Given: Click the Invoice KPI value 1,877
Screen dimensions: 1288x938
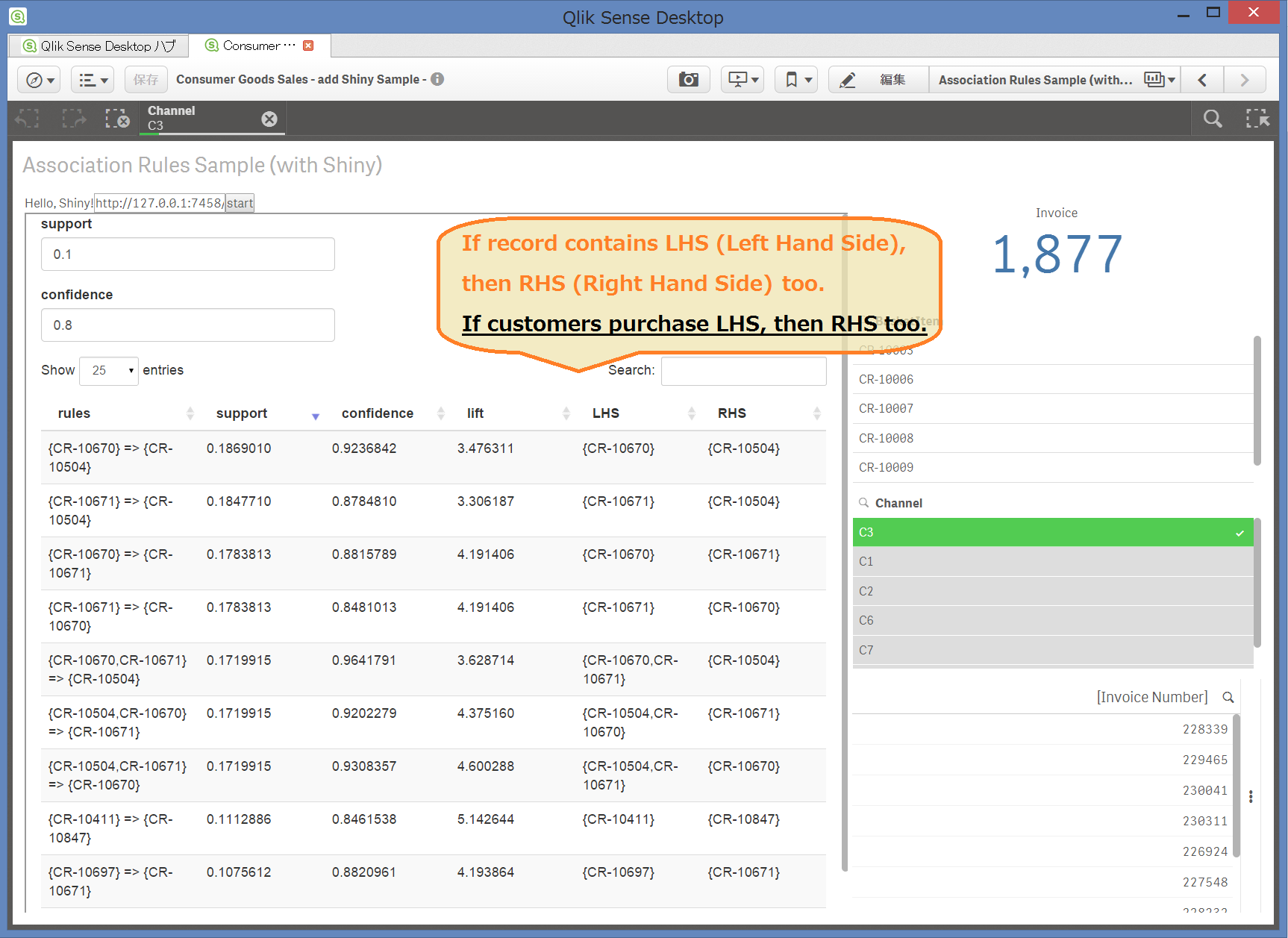Looking at the screenshot, I should click(x=1057, y=254).
